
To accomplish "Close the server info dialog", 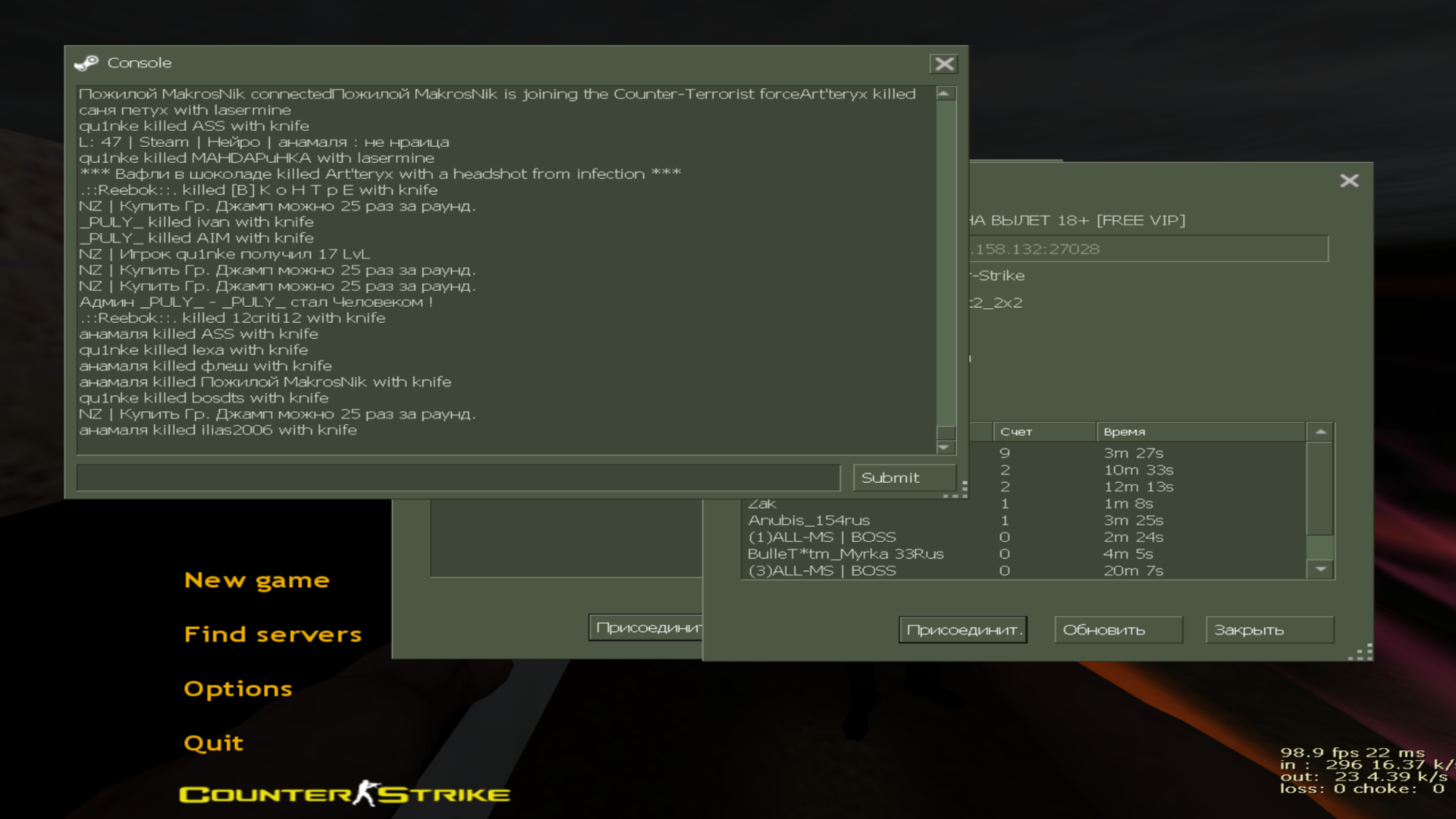I will 1349,180.
